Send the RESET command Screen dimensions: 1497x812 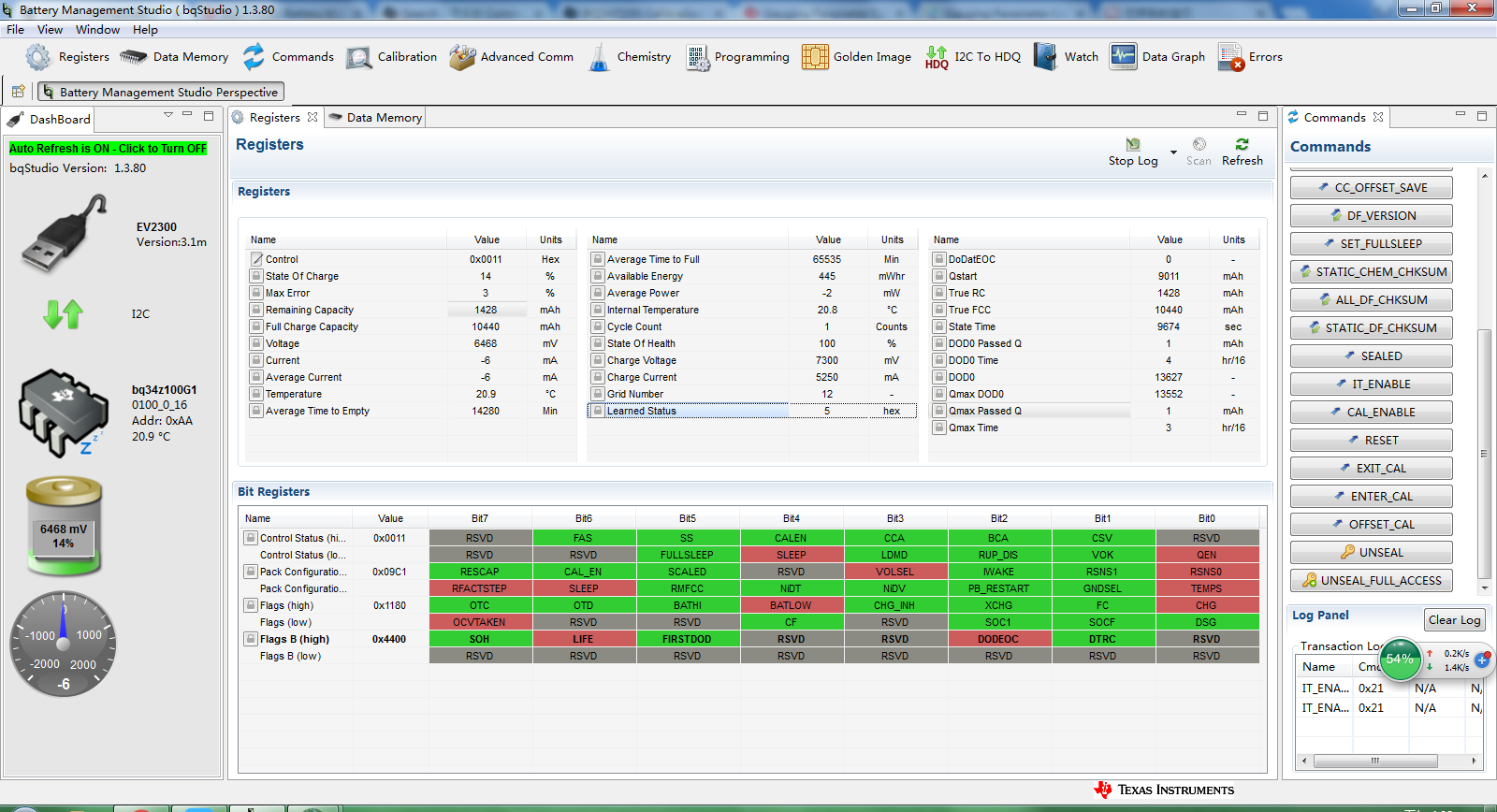tap(1371, 441)
